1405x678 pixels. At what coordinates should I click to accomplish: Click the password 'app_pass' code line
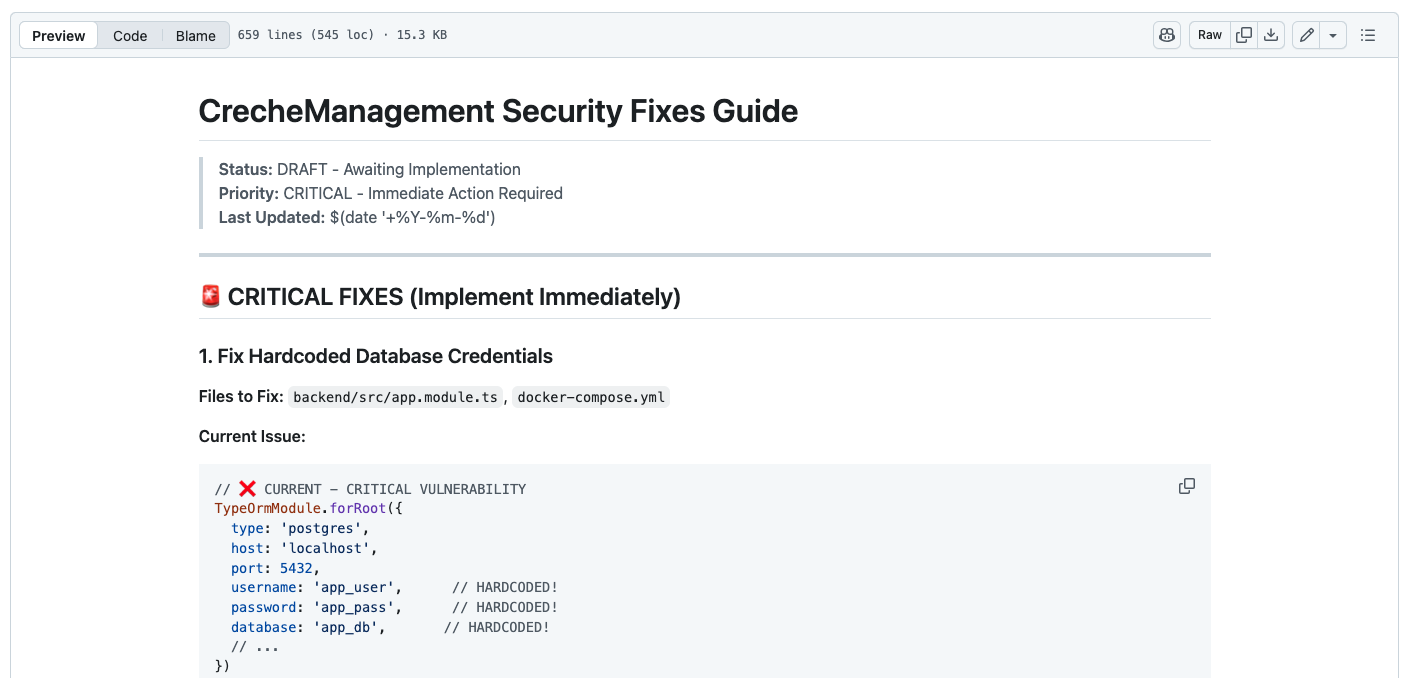pyautogui.click(x=394, y=607)
